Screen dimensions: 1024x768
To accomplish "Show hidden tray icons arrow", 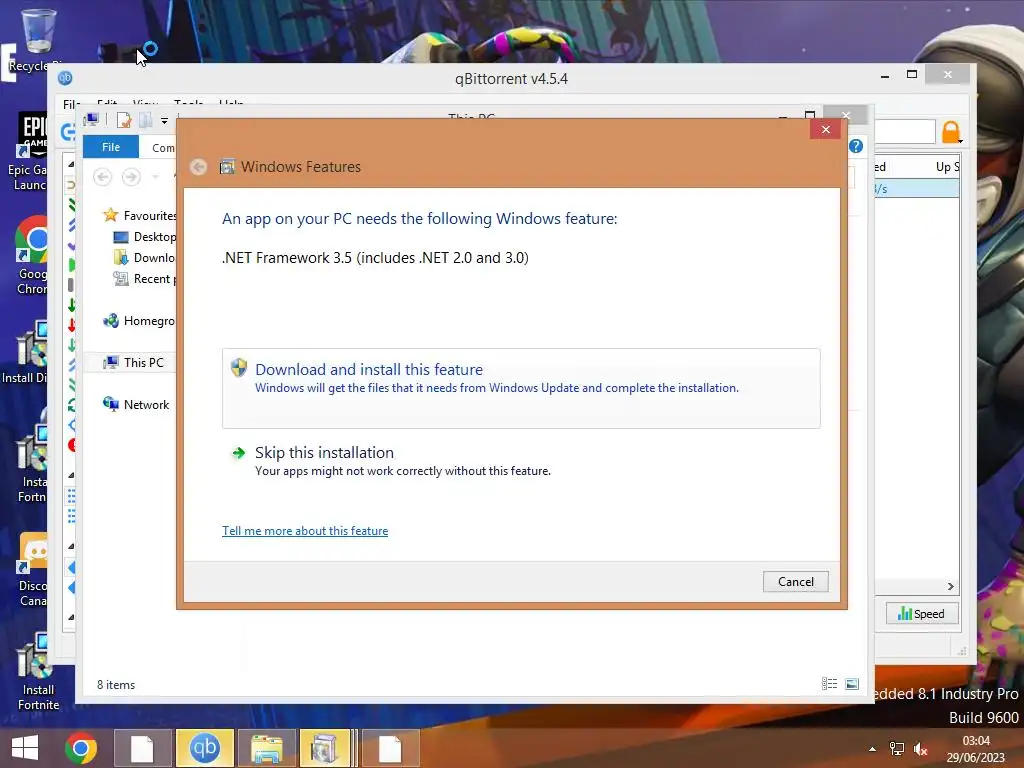I will 872,749.
